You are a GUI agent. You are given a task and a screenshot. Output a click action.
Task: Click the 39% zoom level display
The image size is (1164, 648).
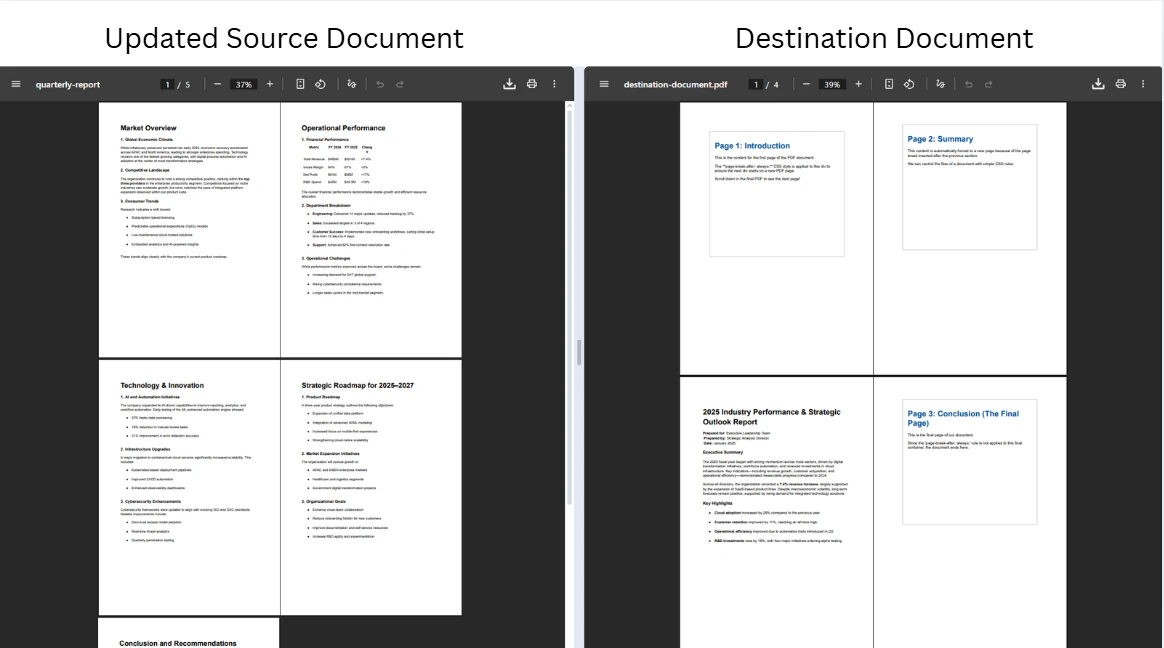pos(833,84)
